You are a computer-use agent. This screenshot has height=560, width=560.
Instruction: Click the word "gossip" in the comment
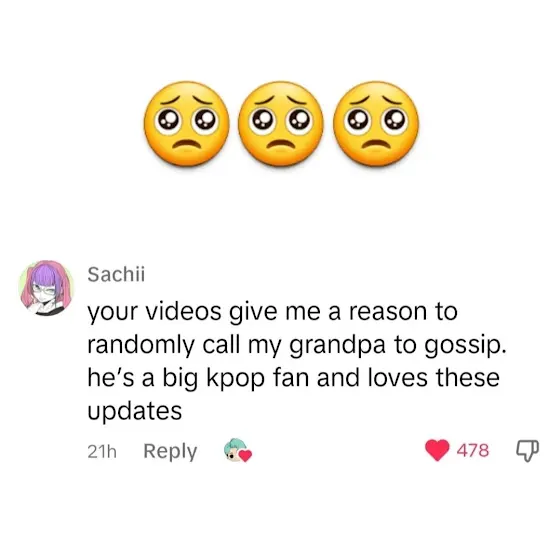(462, 347)
